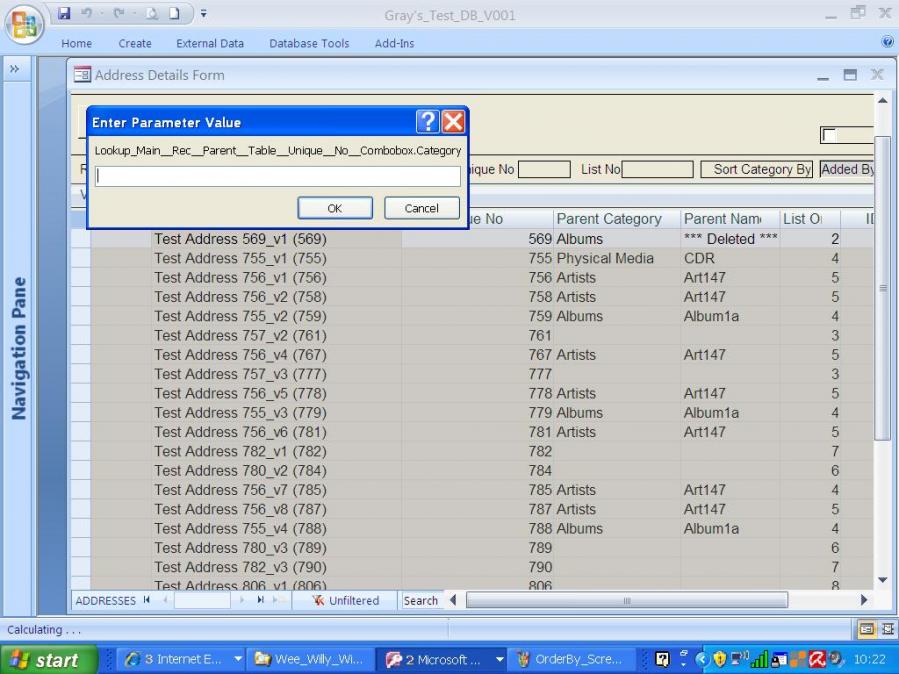
Task: Go to last record navigation button
Action: [x=260, y=600]
